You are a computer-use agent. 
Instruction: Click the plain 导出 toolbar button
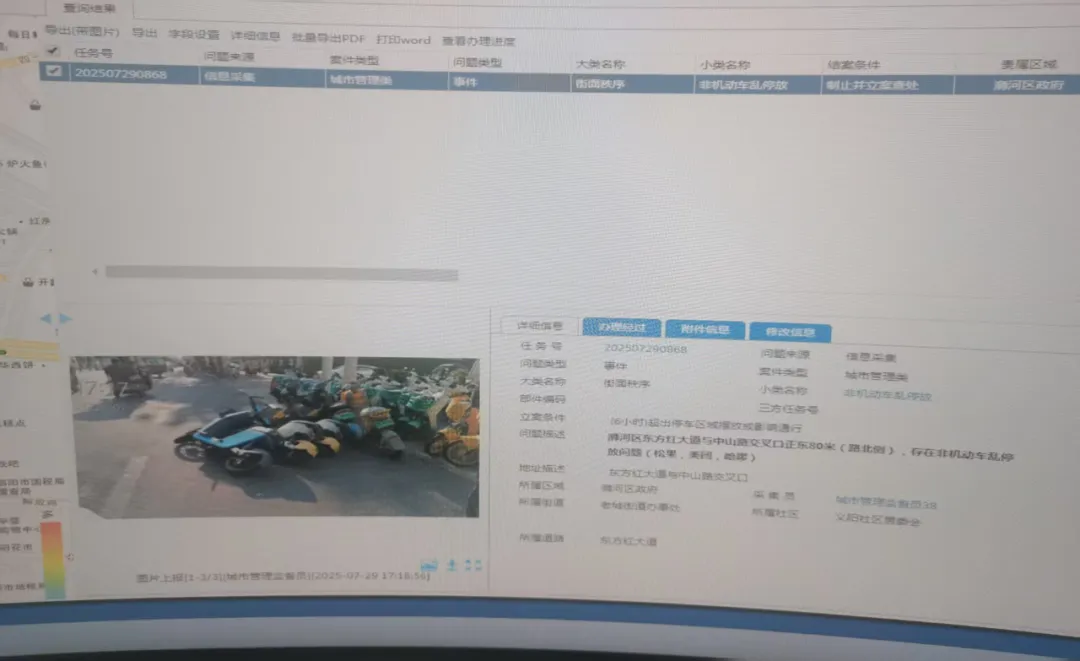tap(145, 32)
